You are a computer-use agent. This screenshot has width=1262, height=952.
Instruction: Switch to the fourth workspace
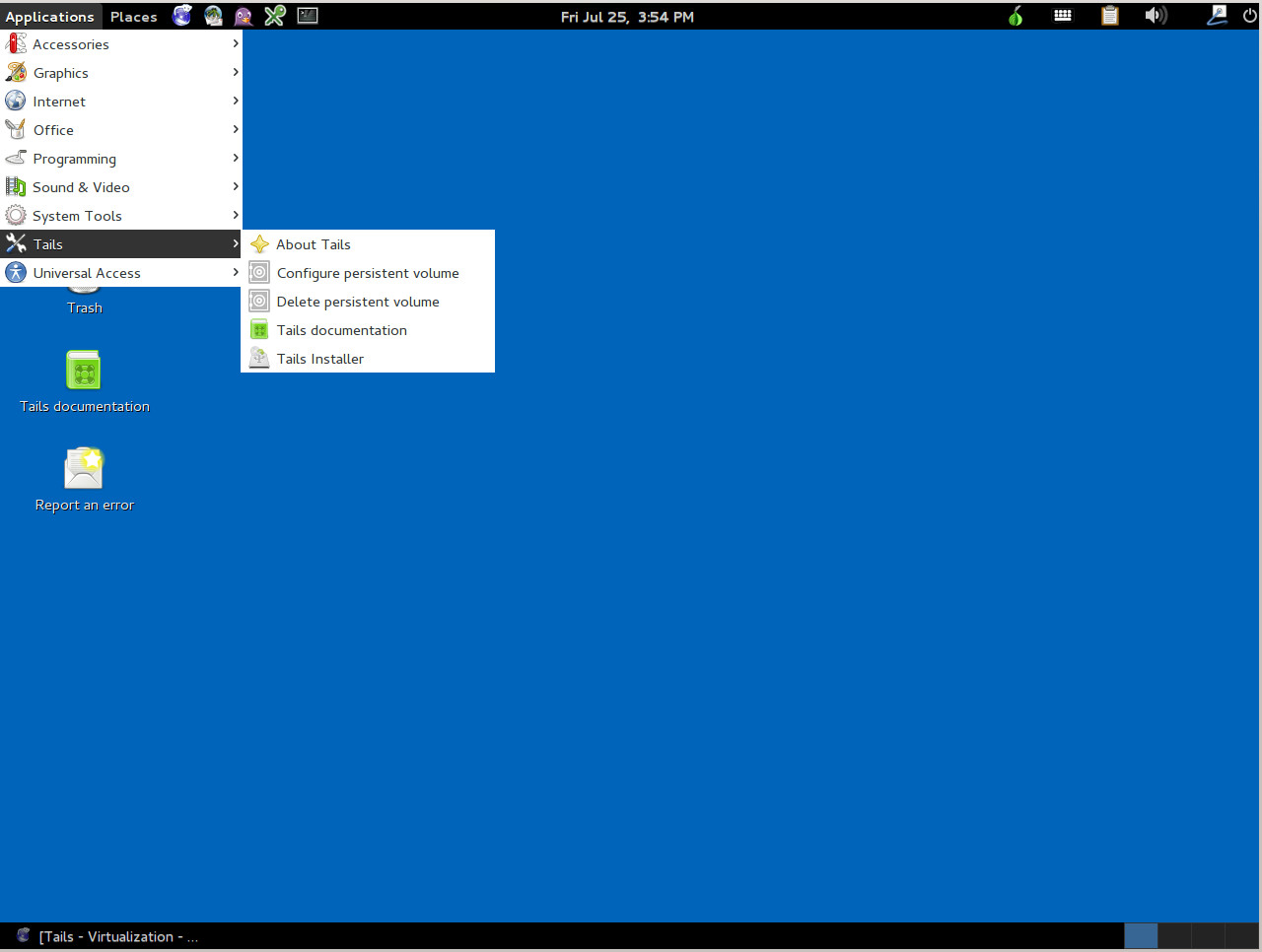[x=1241, y=935]
